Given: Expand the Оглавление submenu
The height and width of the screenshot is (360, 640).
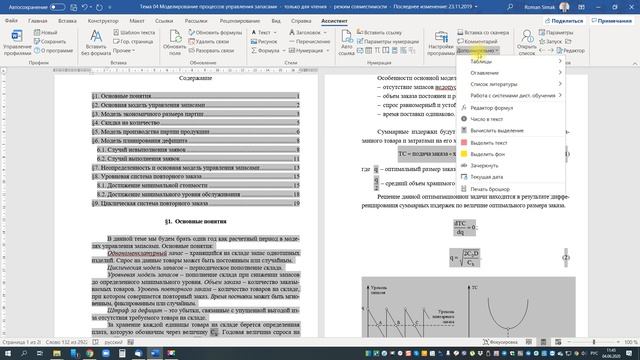Looking at the screenshot, I should [x=511, y=73].
